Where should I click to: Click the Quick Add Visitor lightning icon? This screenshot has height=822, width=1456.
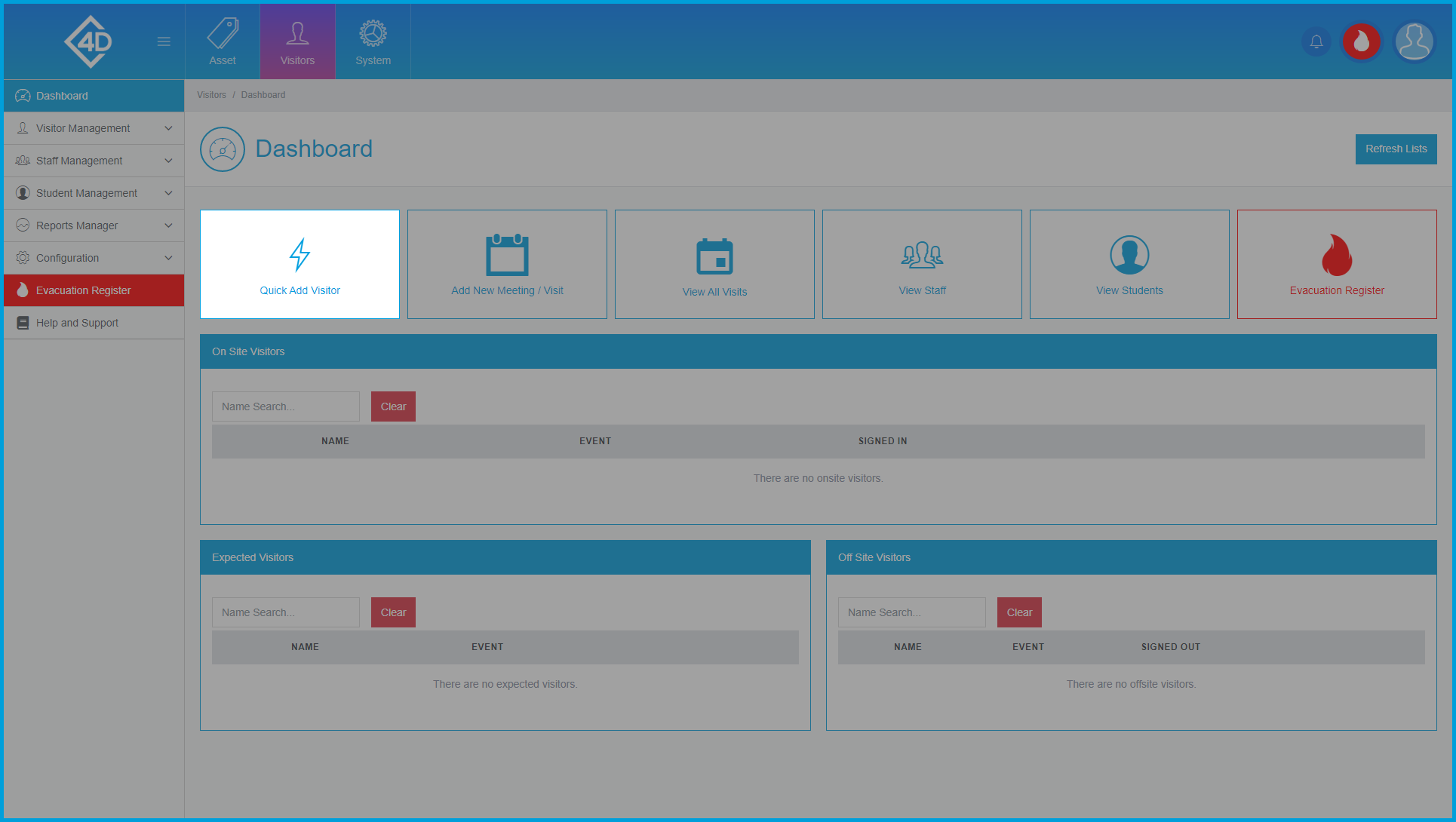click(300, 255)
